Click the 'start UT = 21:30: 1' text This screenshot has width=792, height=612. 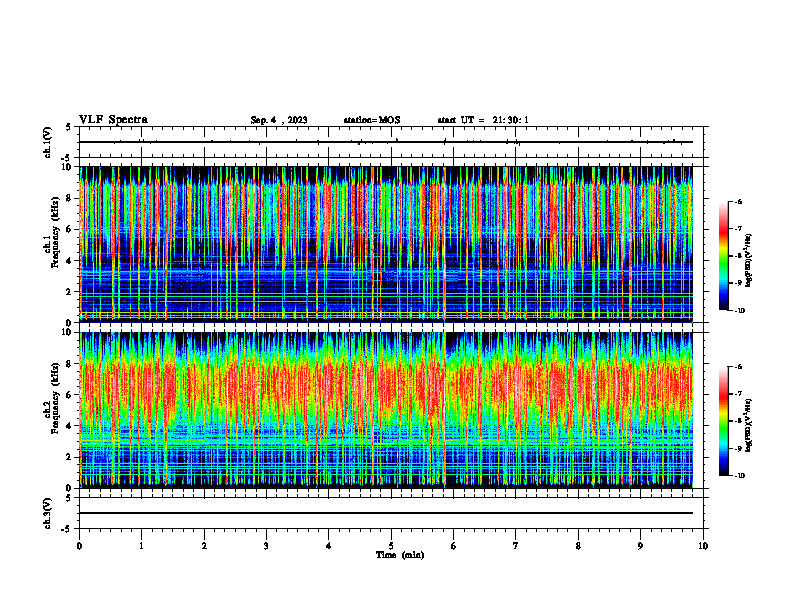[x=483, y=120]
